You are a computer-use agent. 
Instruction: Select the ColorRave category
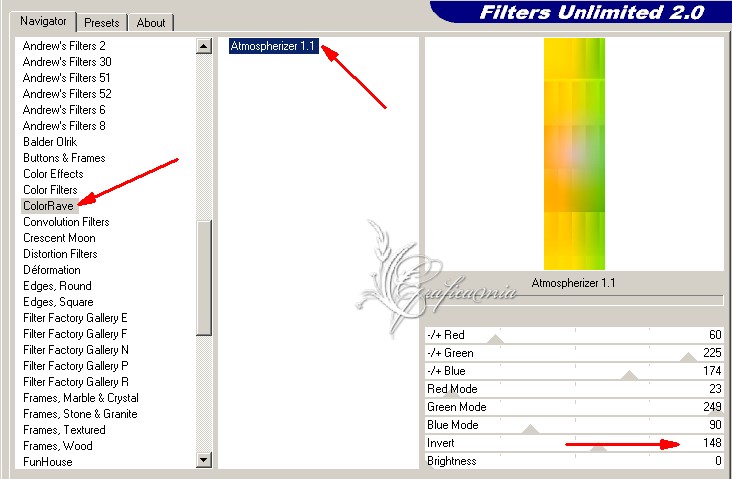(49, 205)
